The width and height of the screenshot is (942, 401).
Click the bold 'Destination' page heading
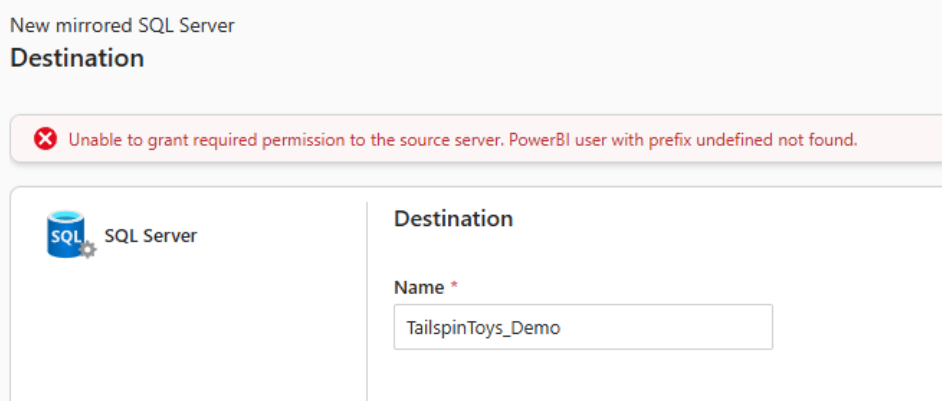pyautogui.click(x=77, y=58)
